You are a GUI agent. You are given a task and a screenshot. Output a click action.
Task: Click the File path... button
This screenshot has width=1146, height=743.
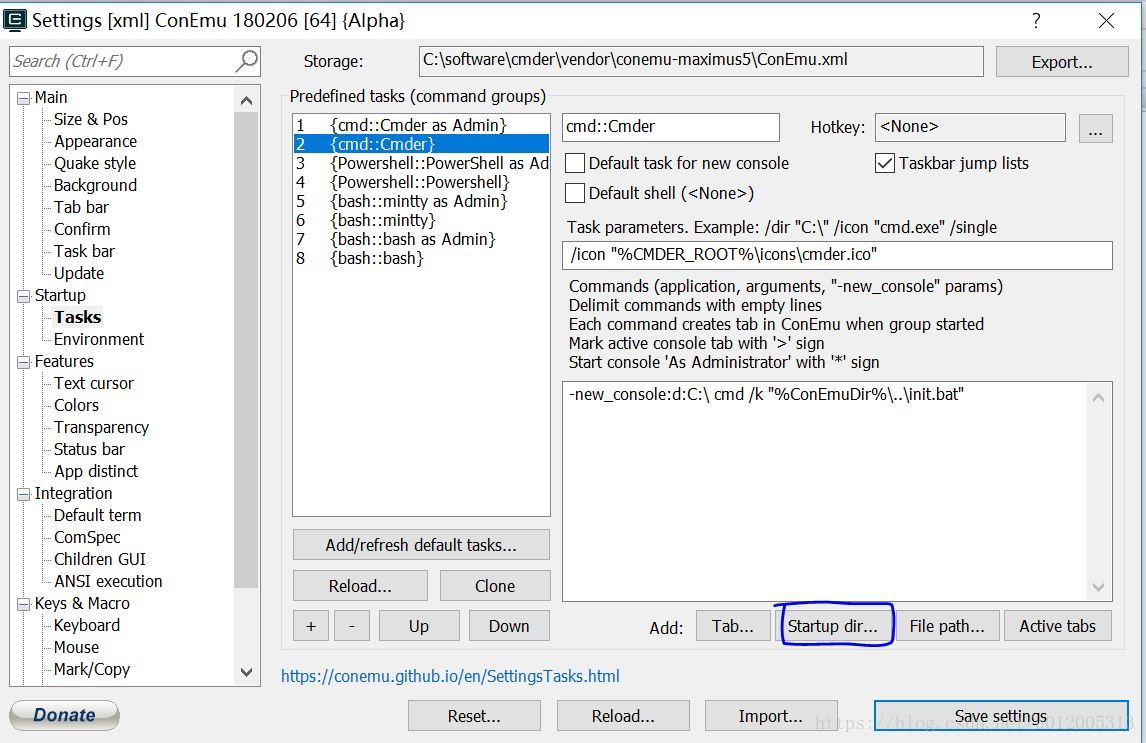coord(946,626)
